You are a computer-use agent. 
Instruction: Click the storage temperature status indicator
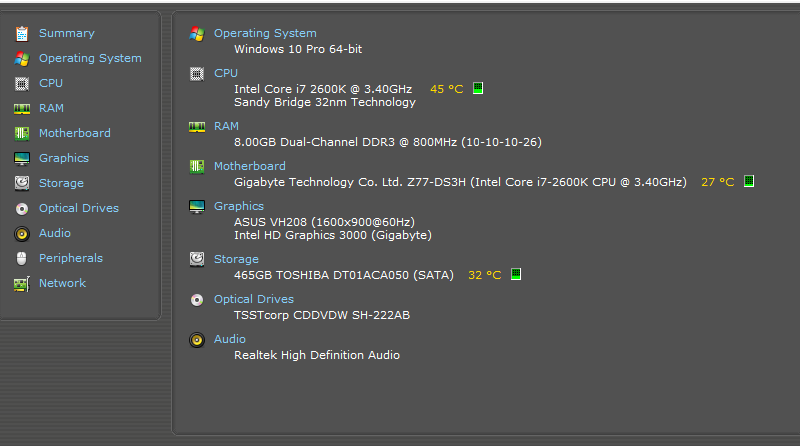(516, 274)
